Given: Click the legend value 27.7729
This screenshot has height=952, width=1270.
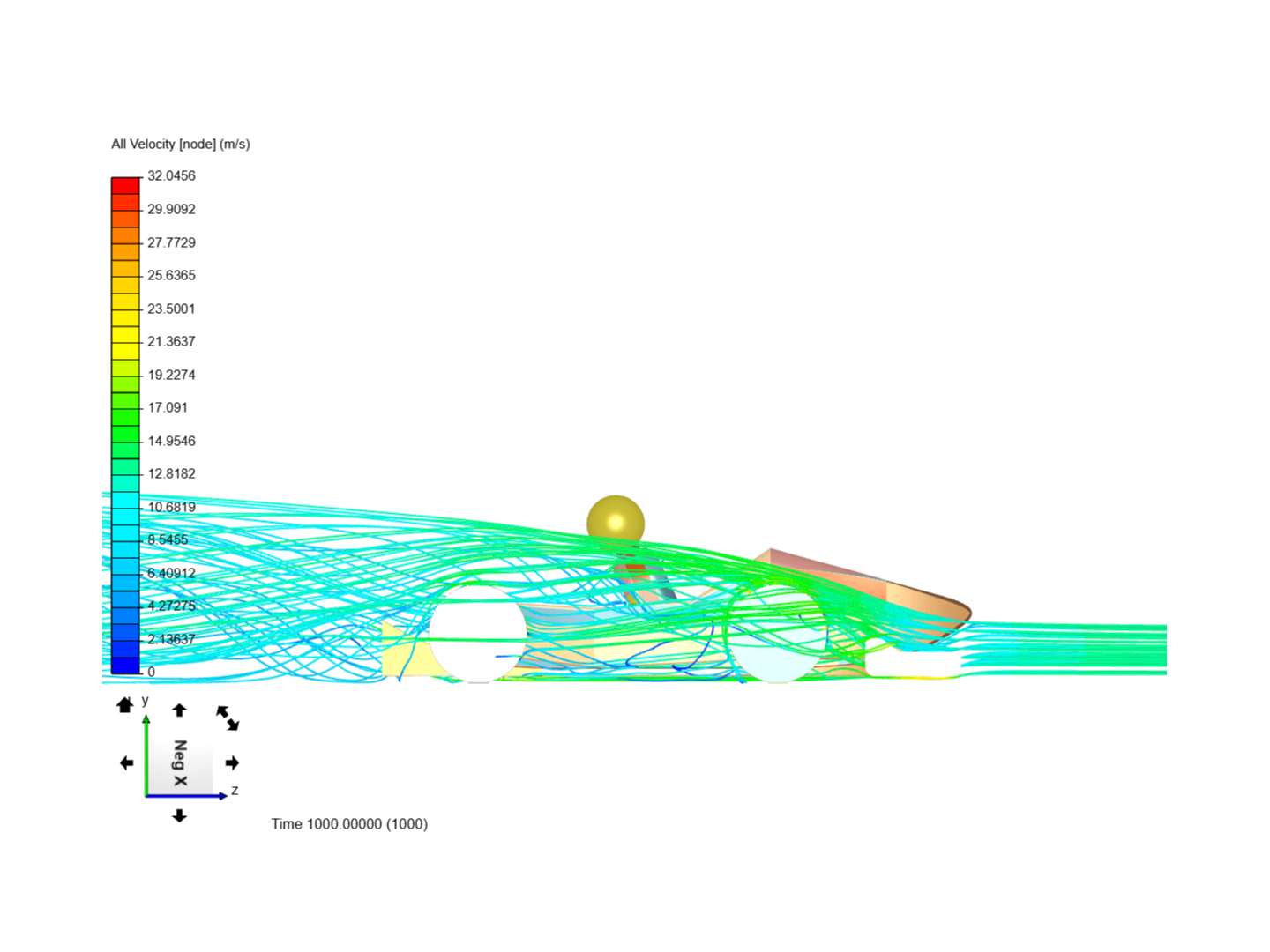Looking at the screenshot, I should click(171, 242).
